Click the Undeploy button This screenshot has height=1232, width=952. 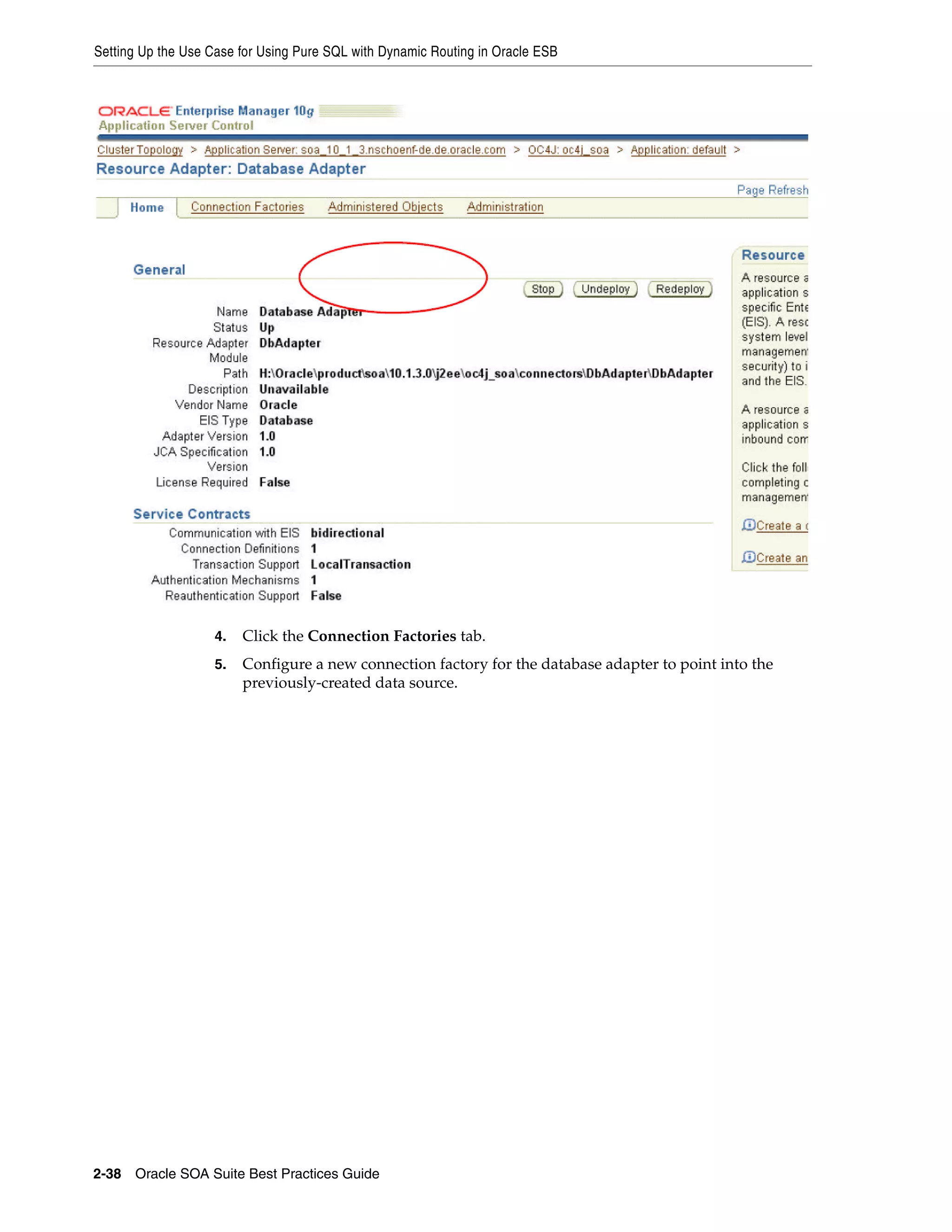coord(605,289)
